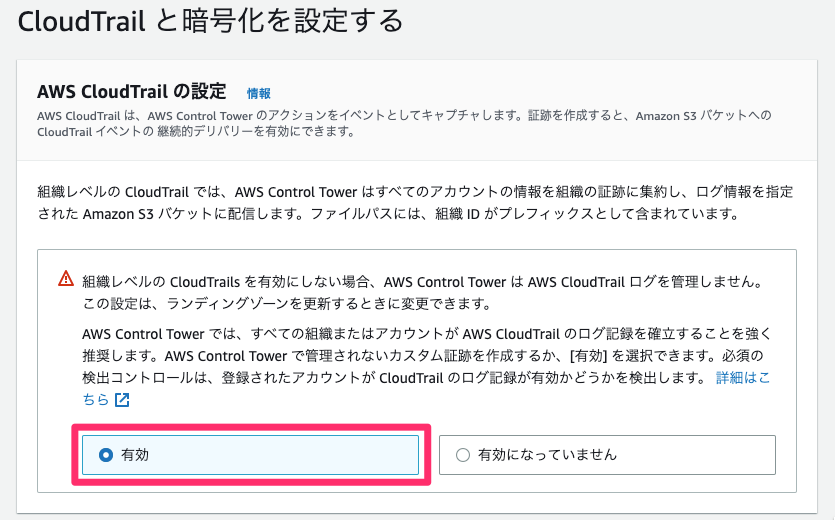Viewport: 835px width, 520px height.
Task: Select the 有効になっていません radio circle
Action: click(x=463, y=455)
